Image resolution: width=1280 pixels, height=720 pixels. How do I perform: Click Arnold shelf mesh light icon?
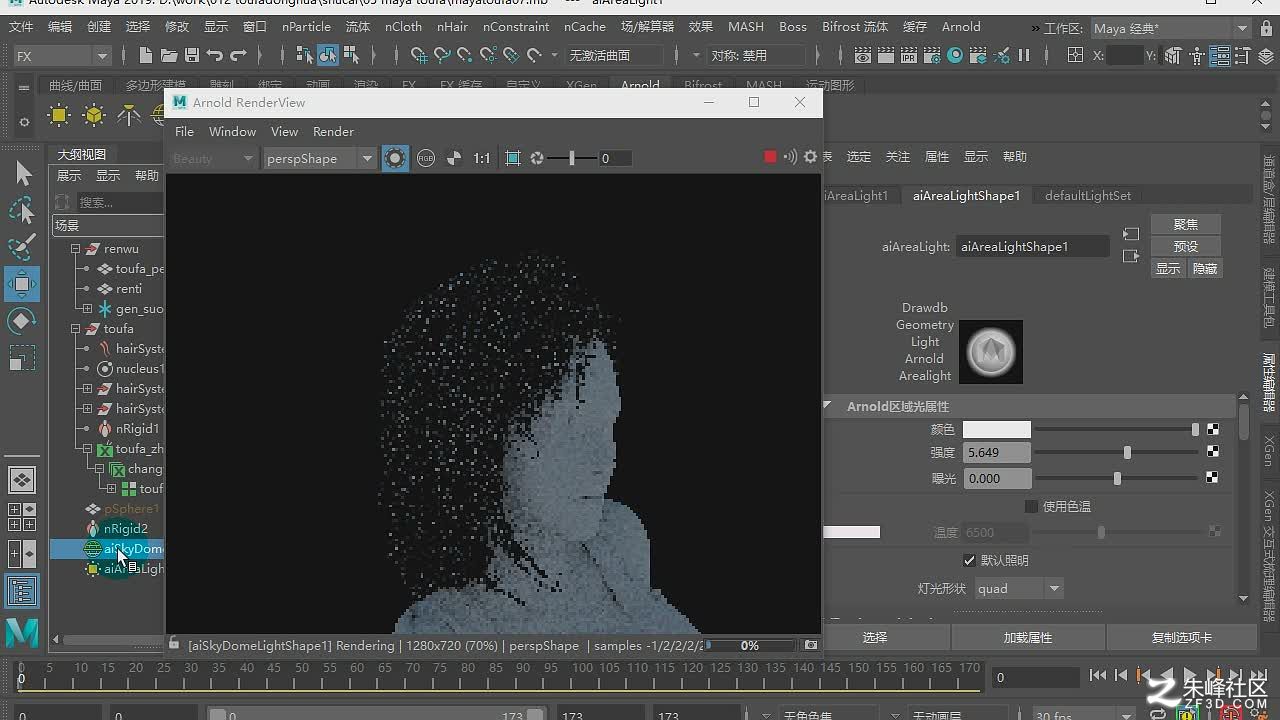(x=94, y=116)
